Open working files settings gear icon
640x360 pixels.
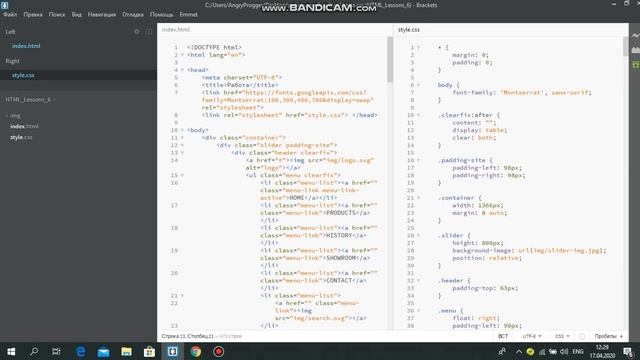137,31
